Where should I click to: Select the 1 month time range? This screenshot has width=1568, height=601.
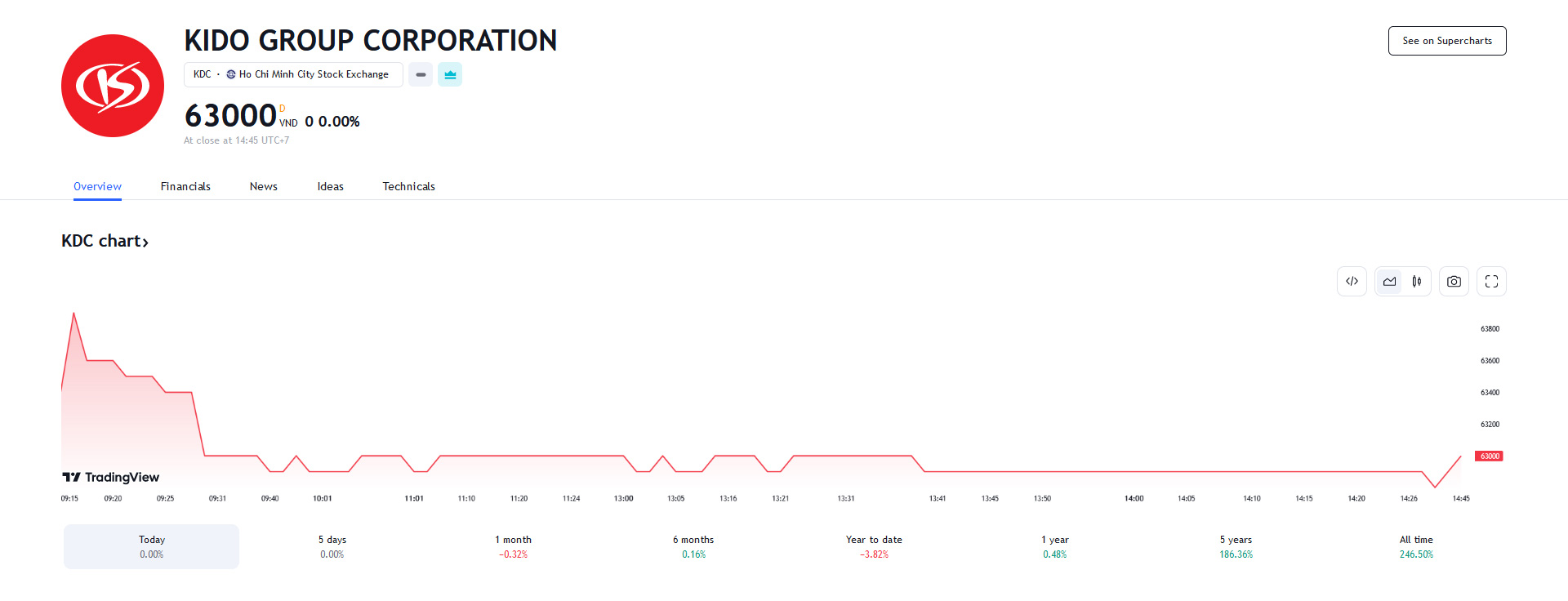[x=513, y=546]
